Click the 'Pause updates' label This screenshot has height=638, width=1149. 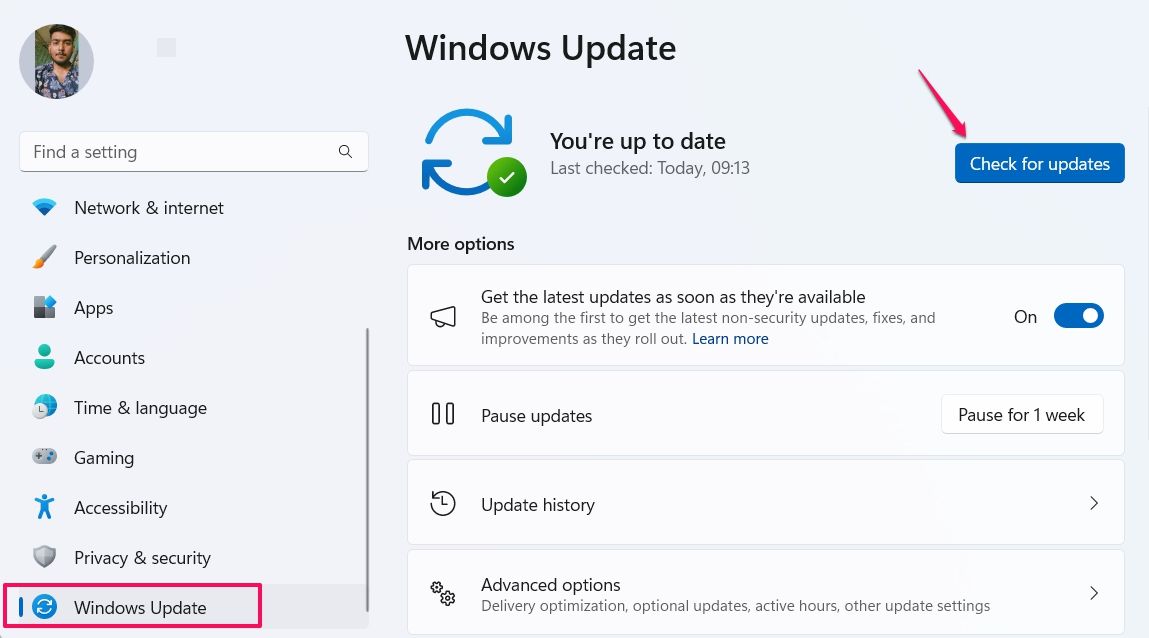536,415
